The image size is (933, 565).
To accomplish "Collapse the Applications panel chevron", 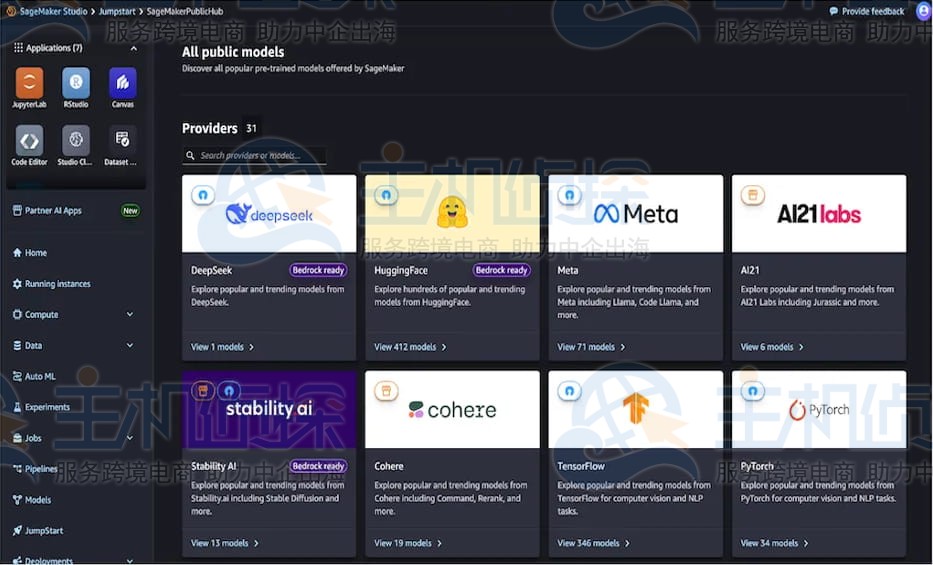I will point(134,48).
